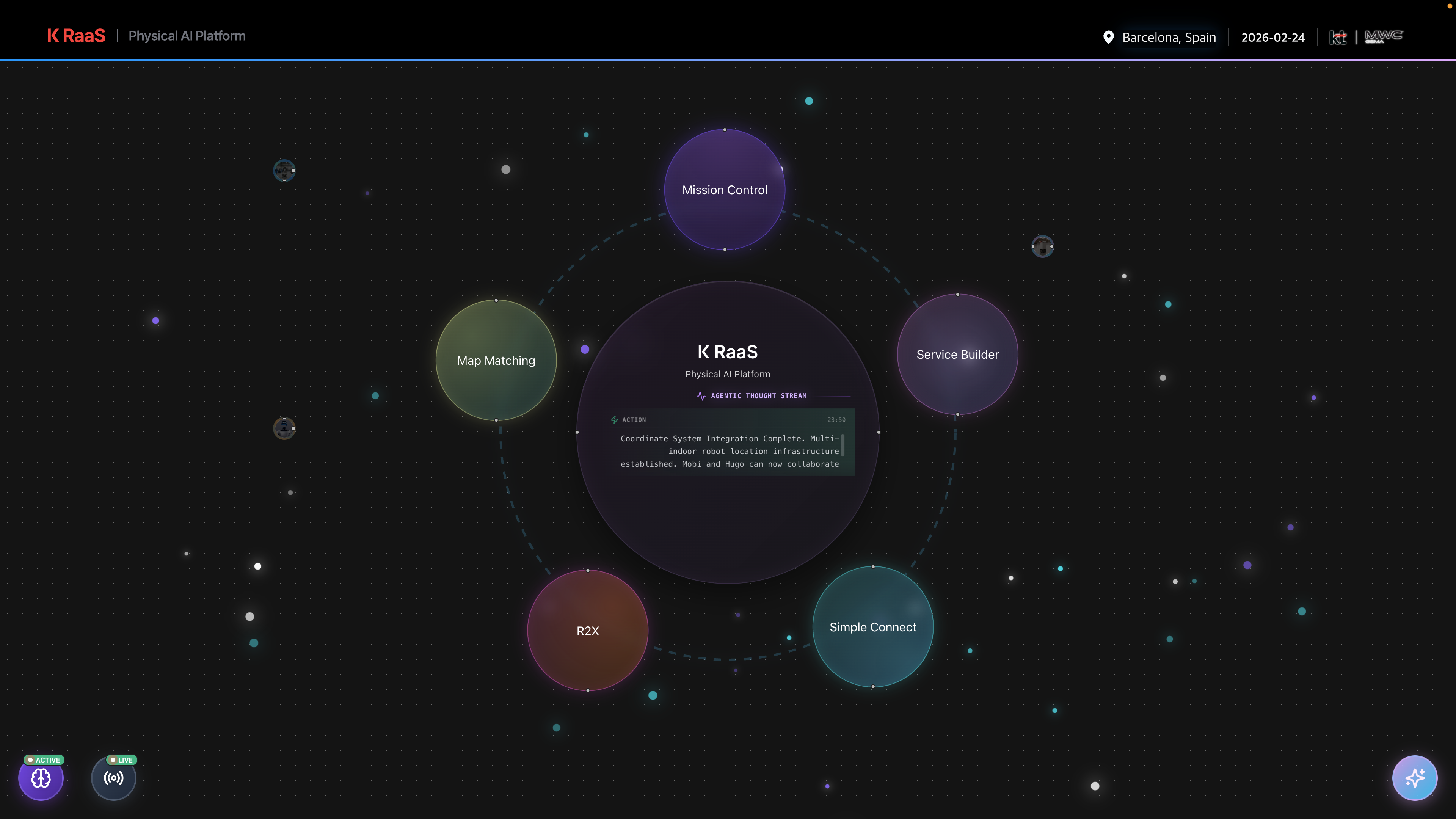Click the K RaaS header logo
Image resolution: width=1456 pixels, height=819 pixels.
coord(76,36)
